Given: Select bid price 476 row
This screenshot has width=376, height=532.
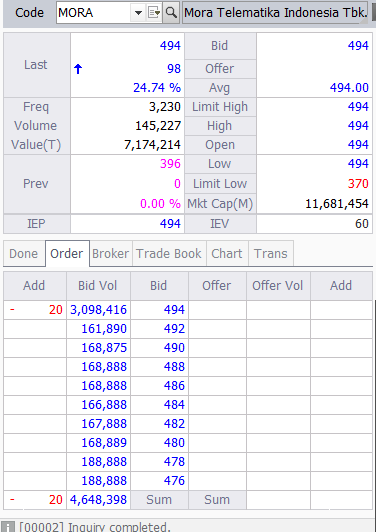Looking at the screenshot, I should pos(174,481).
